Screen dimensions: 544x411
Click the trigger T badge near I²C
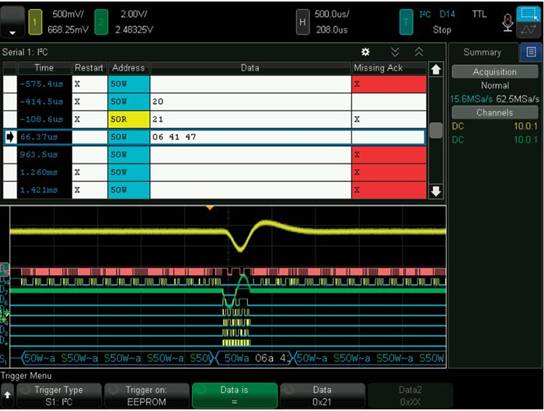[x=406, y=22]
